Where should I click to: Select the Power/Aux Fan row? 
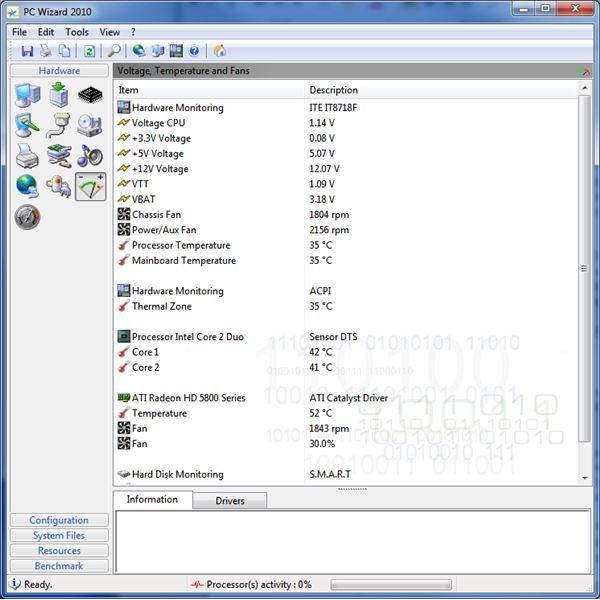pos(346,230)
